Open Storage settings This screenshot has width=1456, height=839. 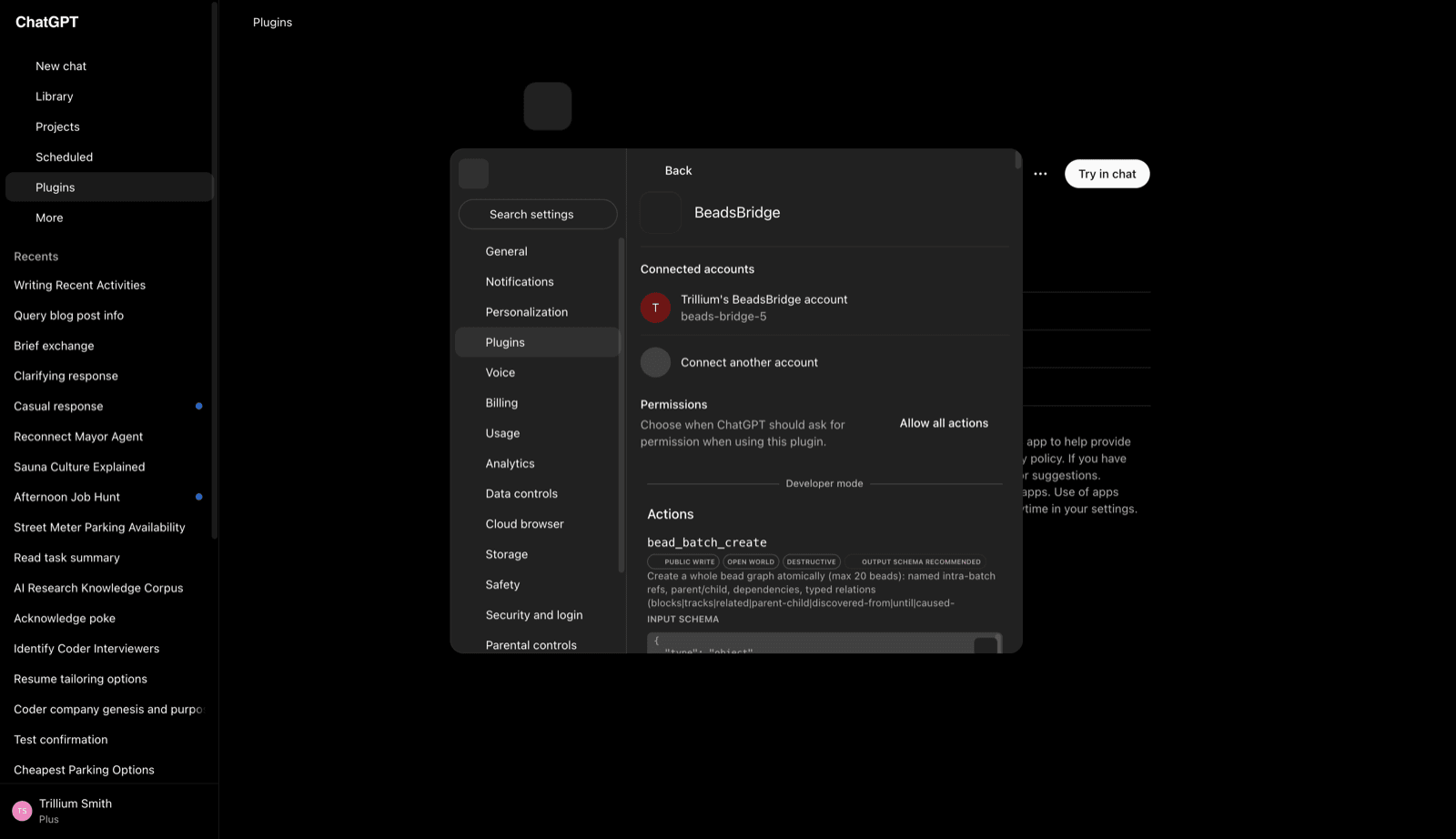(x=537, y=554)
